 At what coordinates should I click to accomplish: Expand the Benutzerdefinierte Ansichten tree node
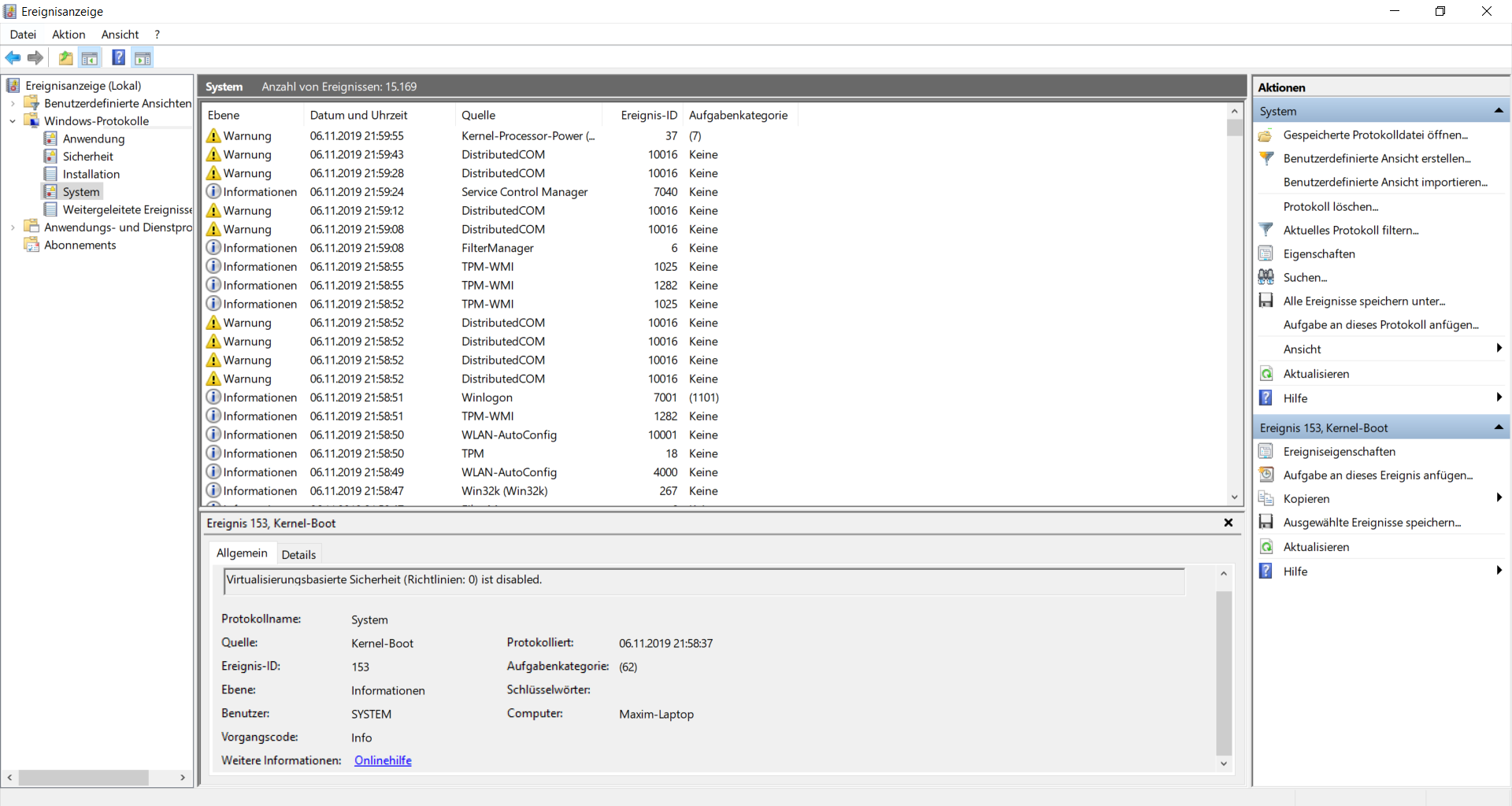coord(13,103)
